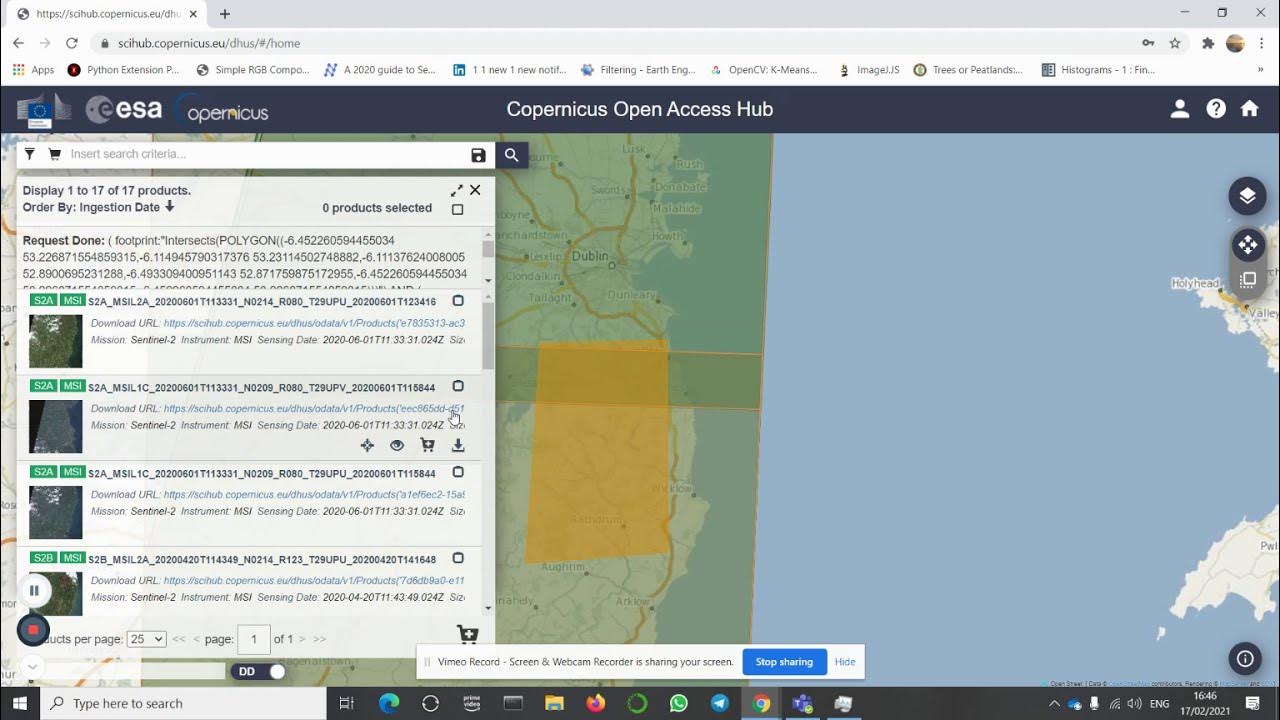Switch map to navigation pan mode

(x=1247, y=245)
